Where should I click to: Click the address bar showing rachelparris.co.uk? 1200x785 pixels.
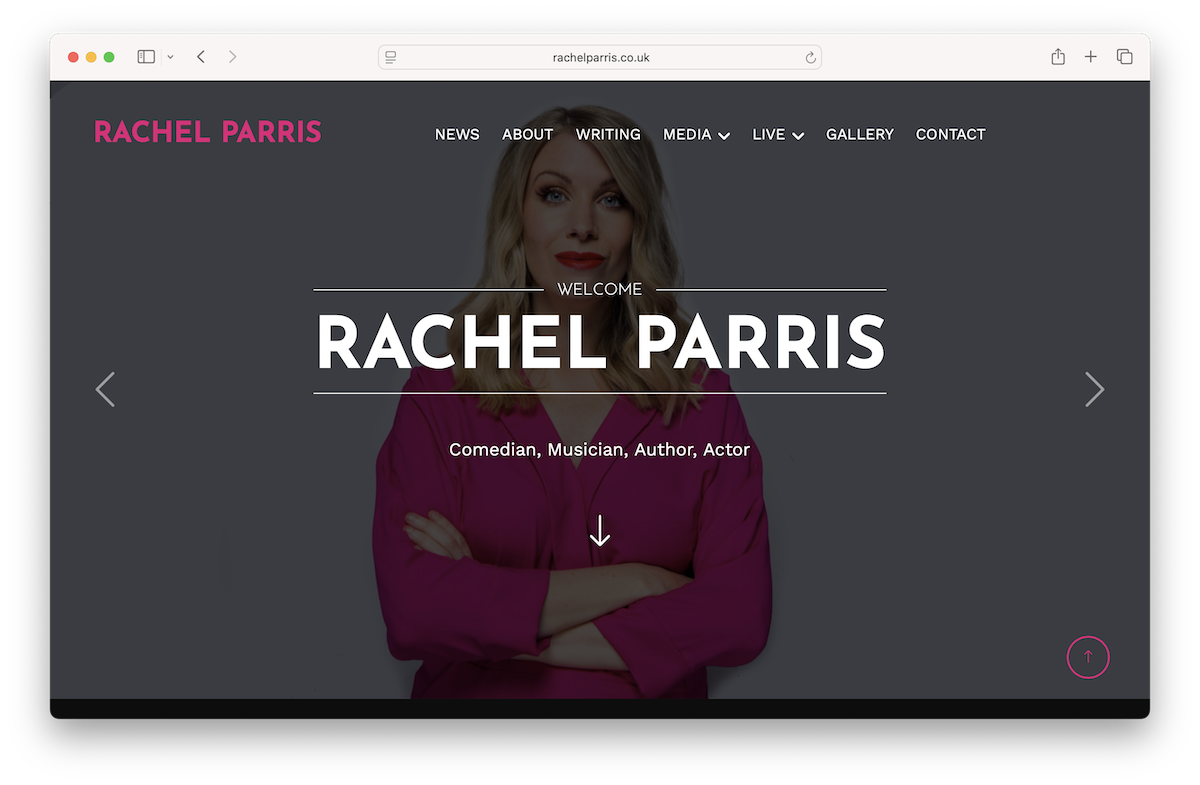(600, 57)
